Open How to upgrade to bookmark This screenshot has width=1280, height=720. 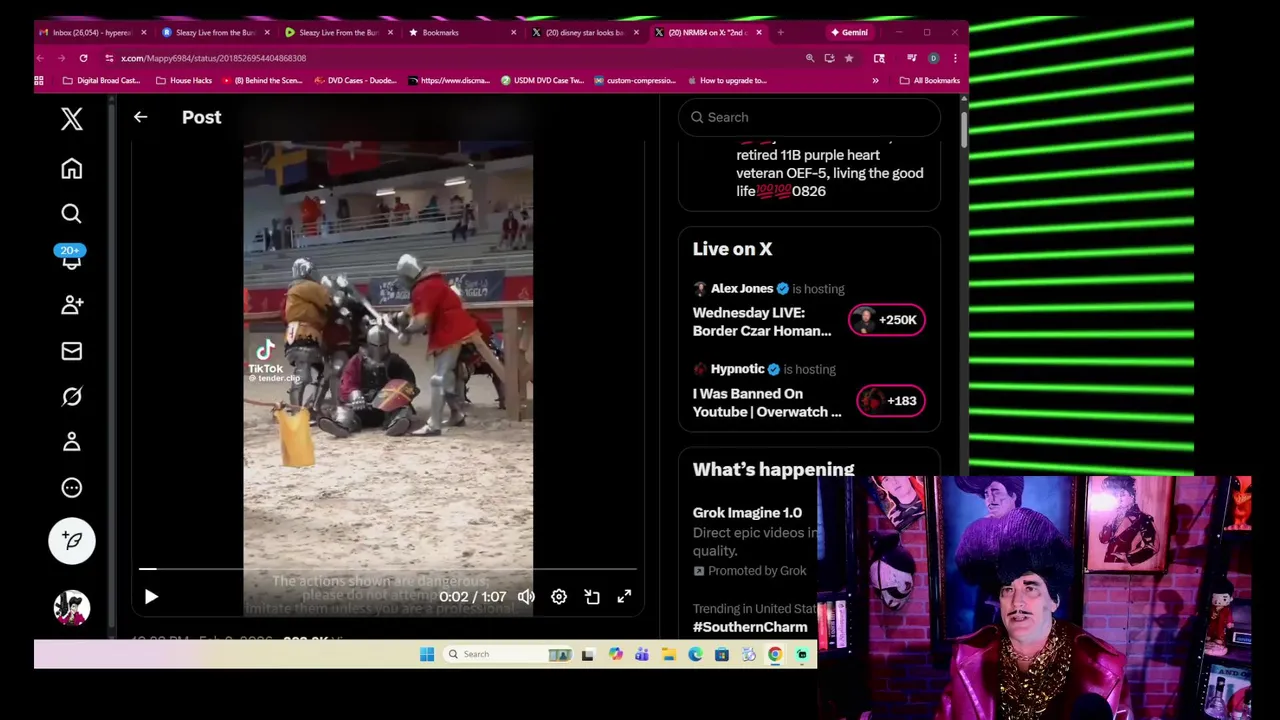(726, 80)
